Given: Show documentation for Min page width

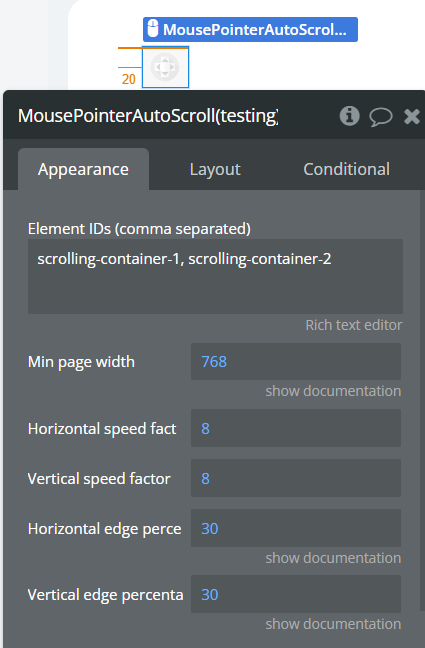Looking at the screenshot, I should 333,391.
